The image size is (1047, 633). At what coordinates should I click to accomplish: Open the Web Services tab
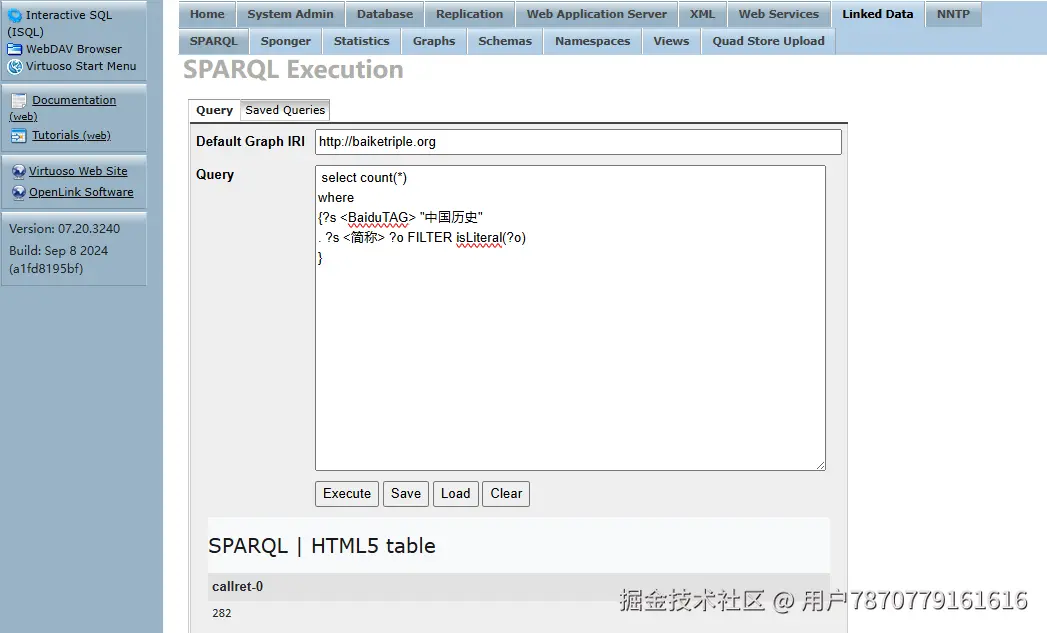pos(779,14)
